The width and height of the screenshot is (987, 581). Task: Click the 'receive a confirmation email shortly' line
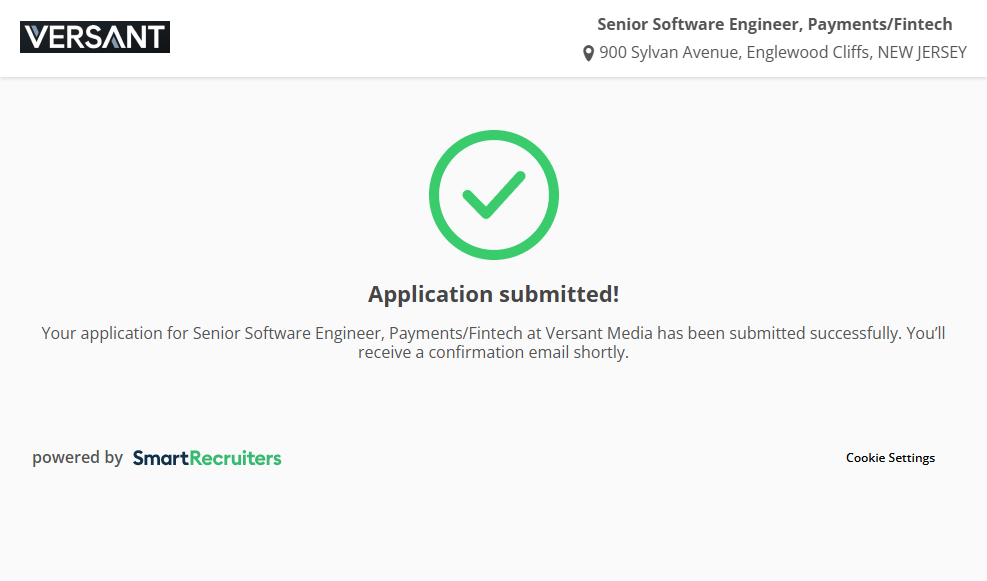pyautogui.click(x=493, y=353)
